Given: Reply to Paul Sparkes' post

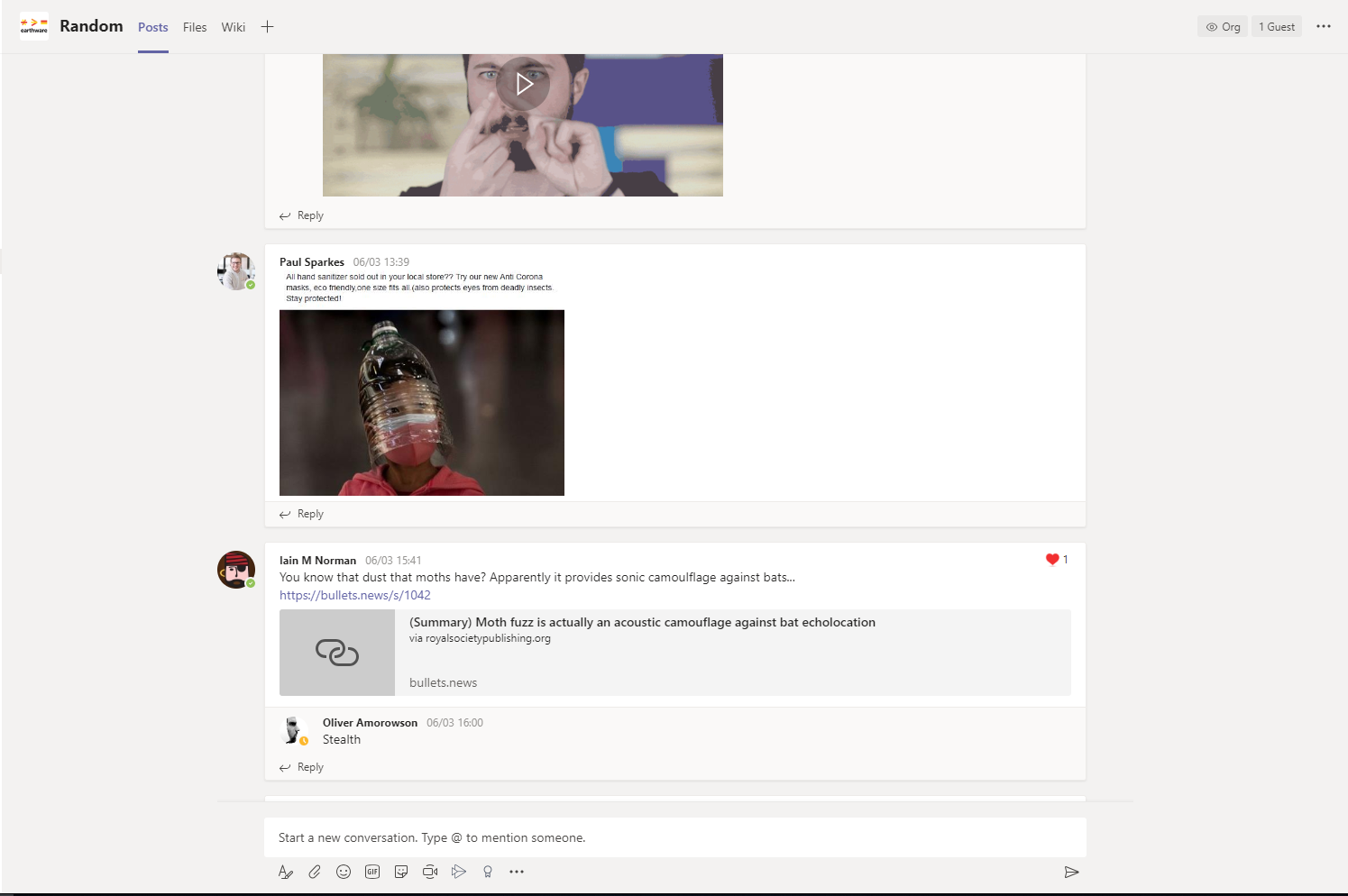Looking at the screenshot, I should (x=302, y=514).
